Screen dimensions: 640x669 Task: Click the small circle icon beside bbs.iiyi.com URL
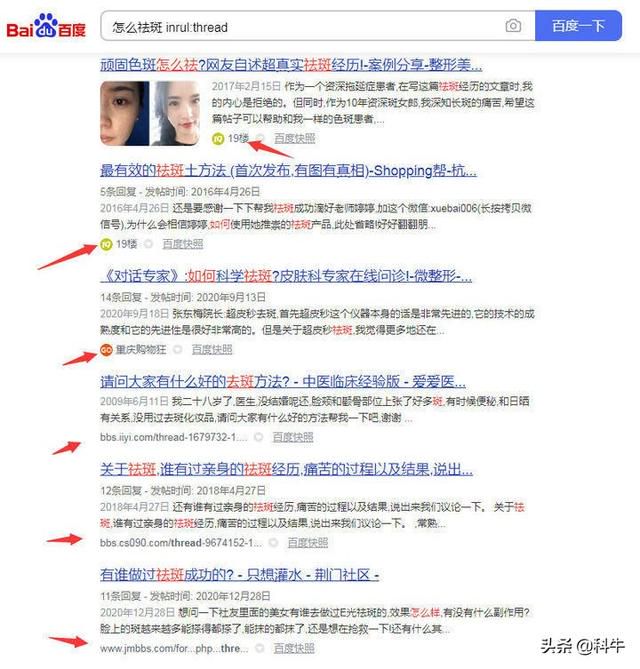259,437
